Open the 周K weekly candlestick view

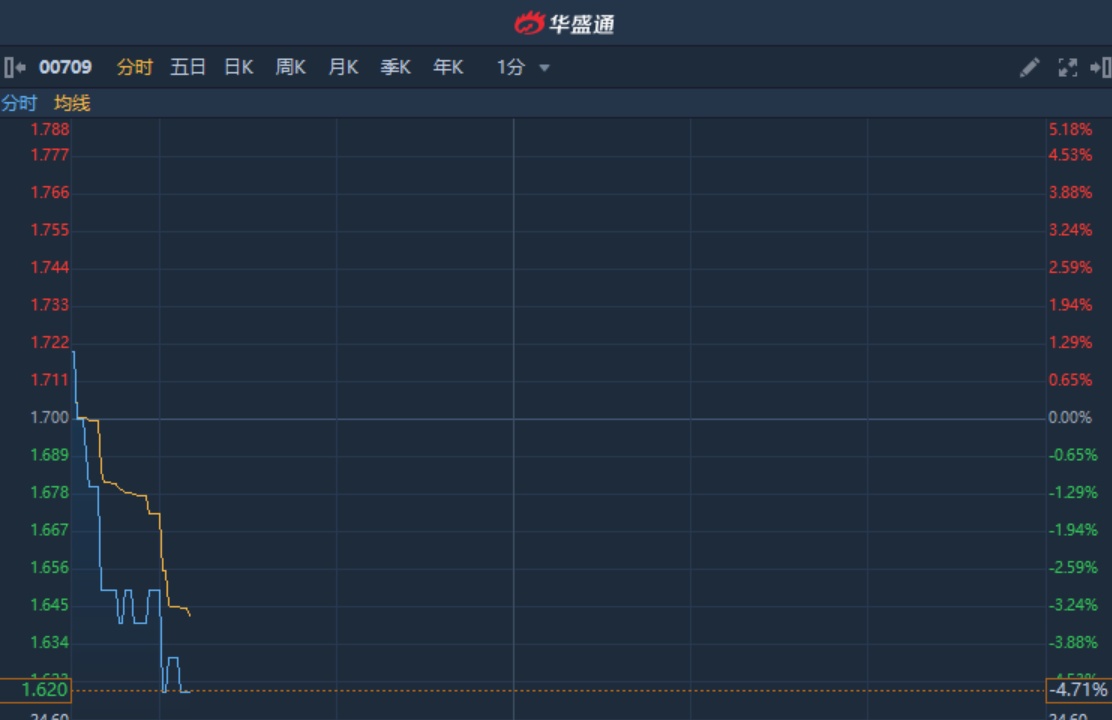(x=291, y=68)
